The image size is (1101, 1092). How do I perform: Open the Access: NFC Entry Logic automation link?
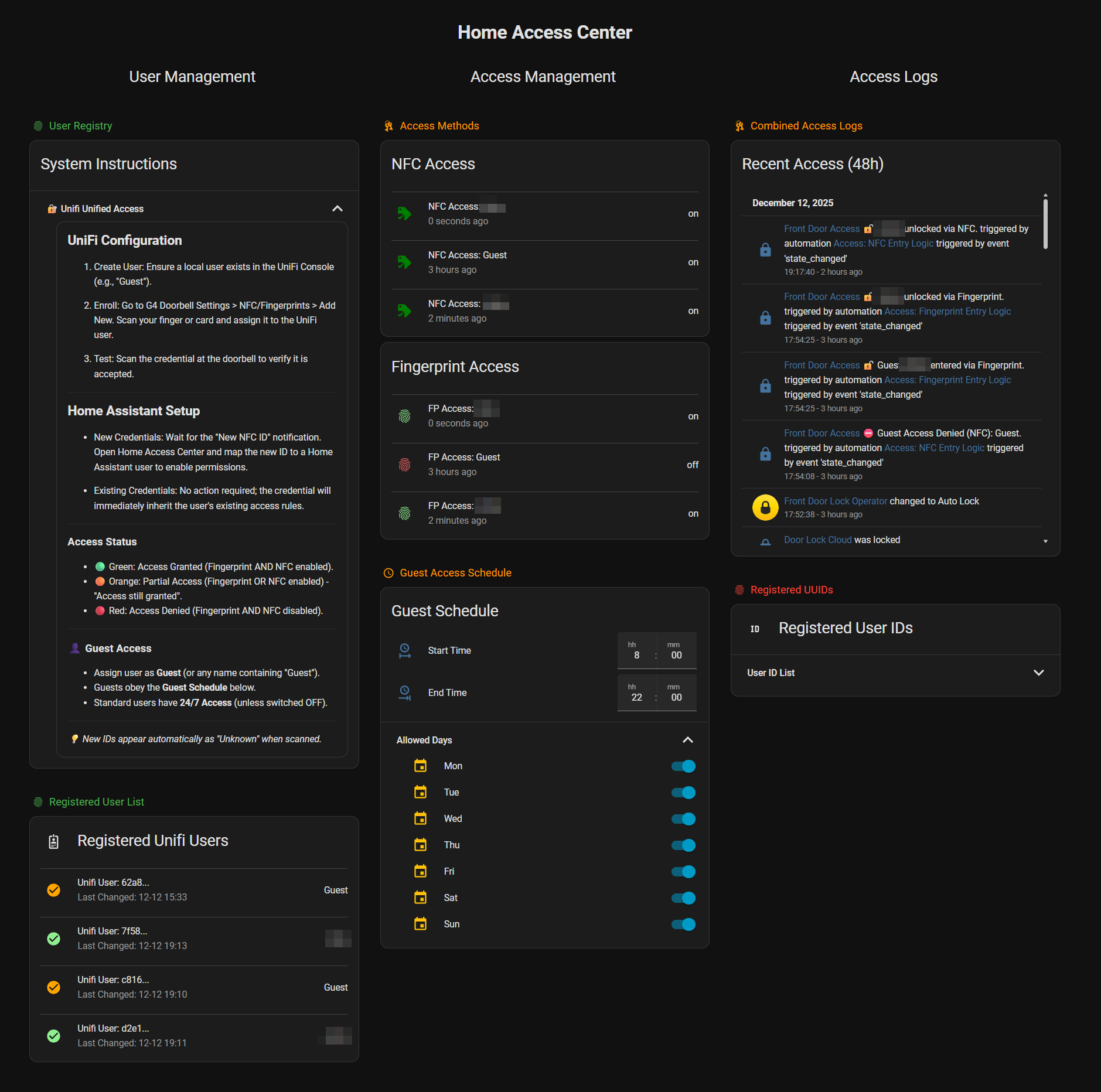point(883,244)
